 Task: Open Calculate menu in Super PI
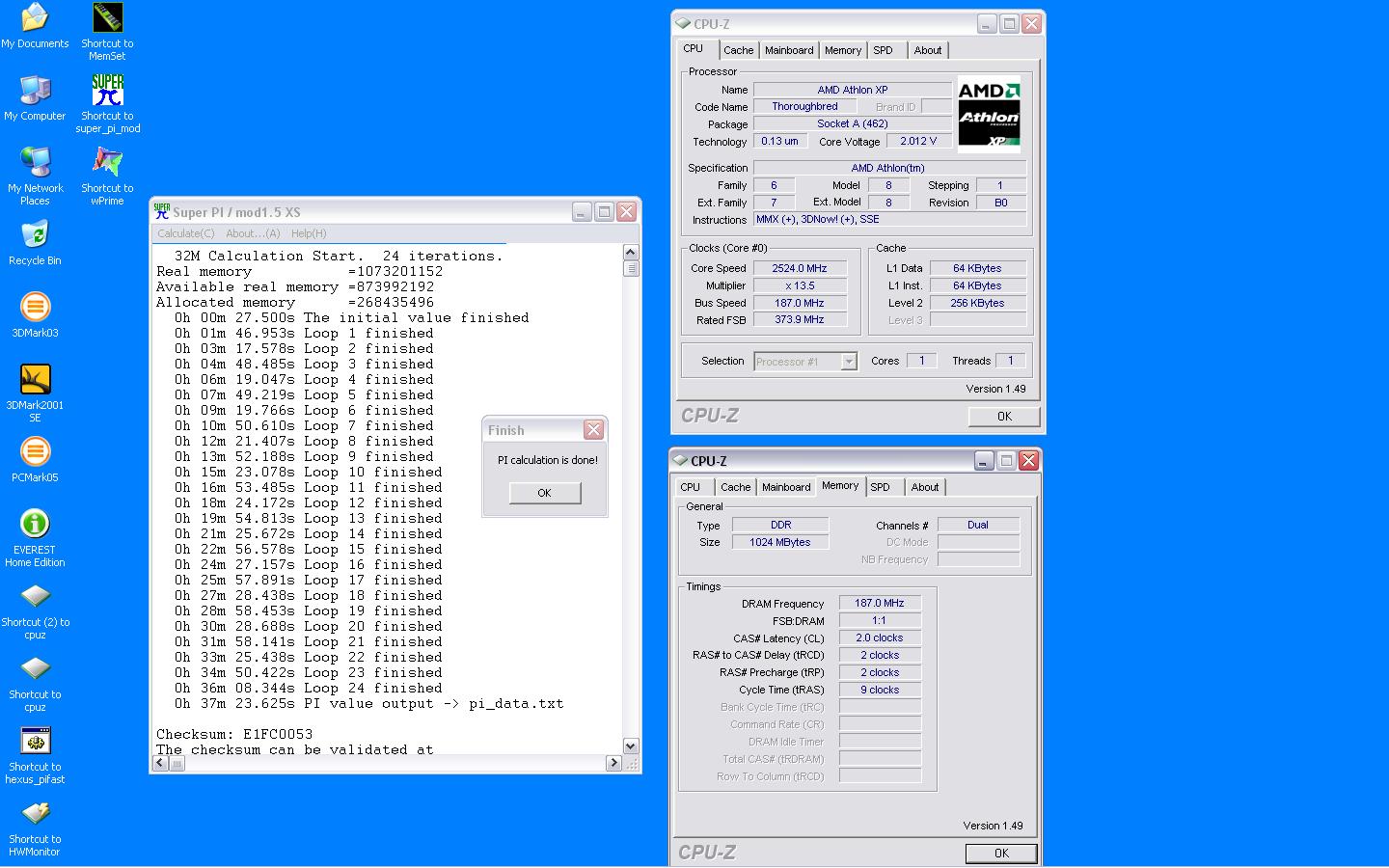tap(186, 233)
